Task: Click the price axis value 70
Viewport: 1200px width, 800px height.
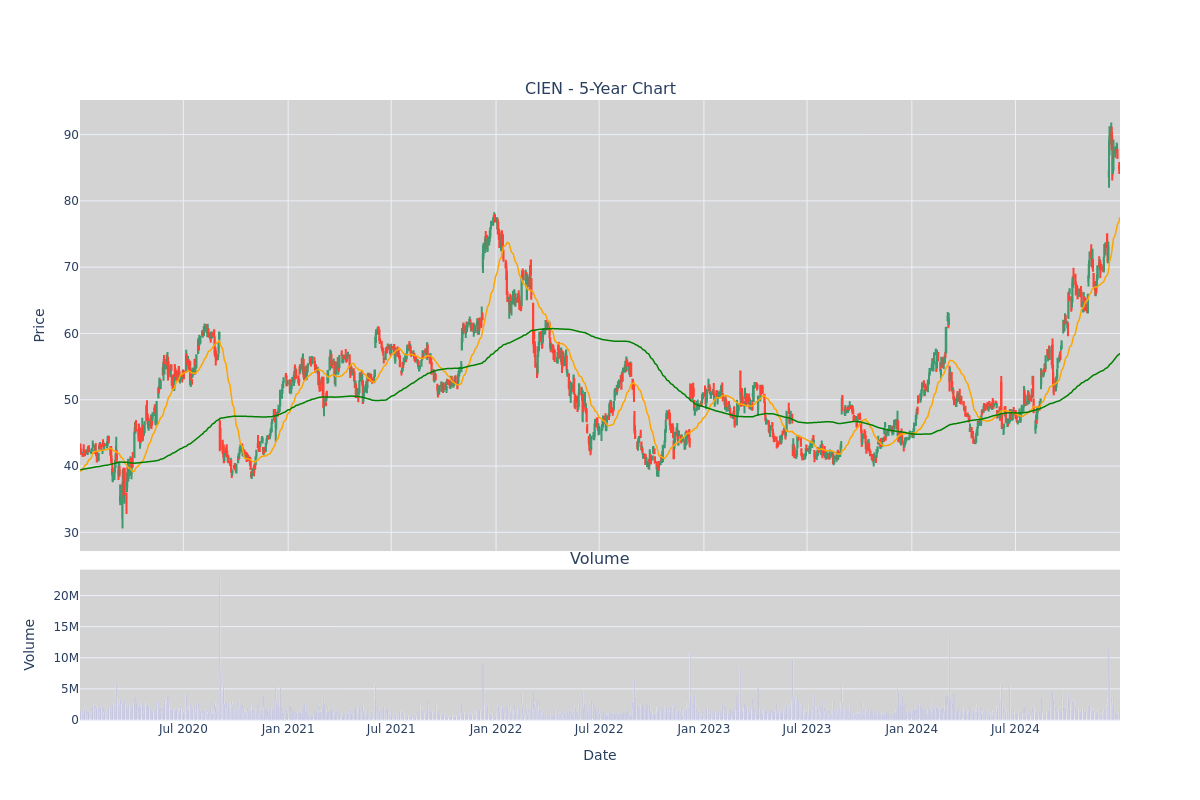Action: tap(71, 267)
